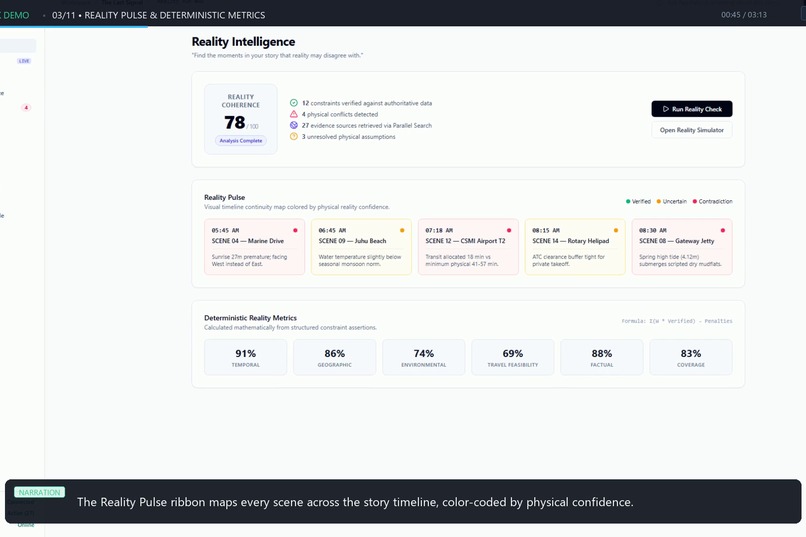Click the orange status dot on Rotary Helipad card
Viewport: 806px width, 537px height.
(x=616, y=230)
